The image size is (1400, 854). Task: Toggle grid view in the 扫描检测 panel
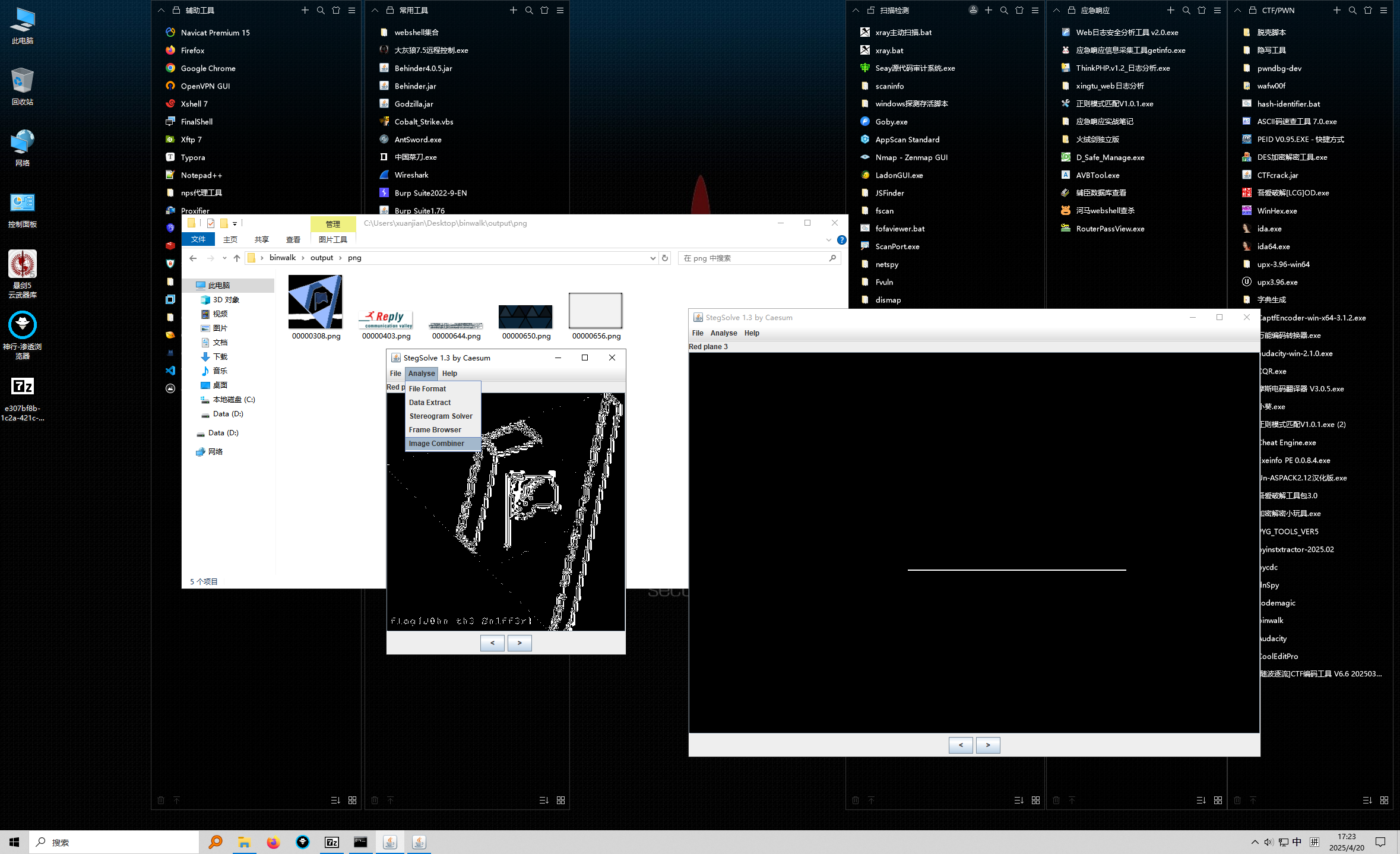pyautogui.click(x=1035, y=800)
